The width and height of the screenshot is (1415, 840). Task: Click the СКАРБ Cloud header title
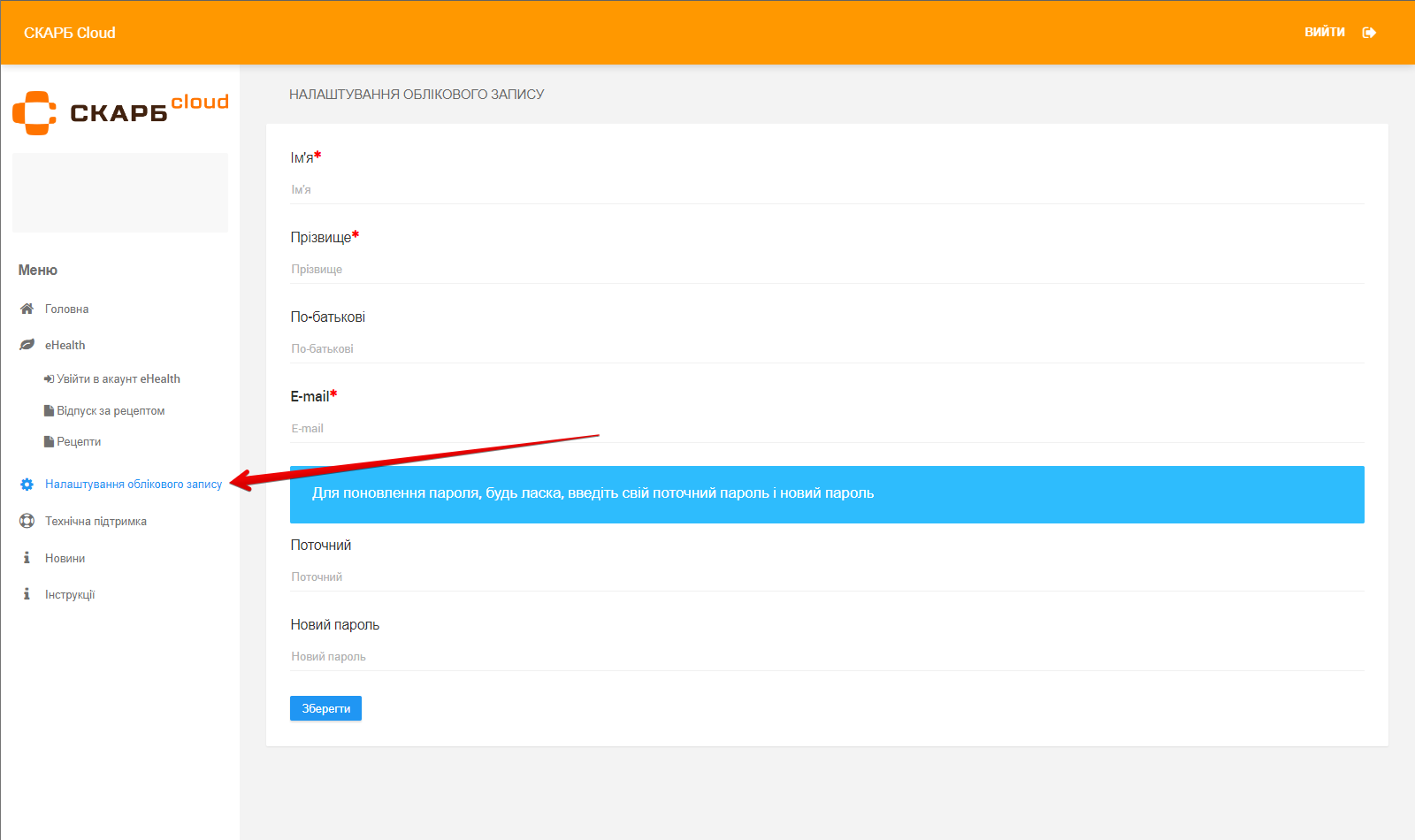70,33
